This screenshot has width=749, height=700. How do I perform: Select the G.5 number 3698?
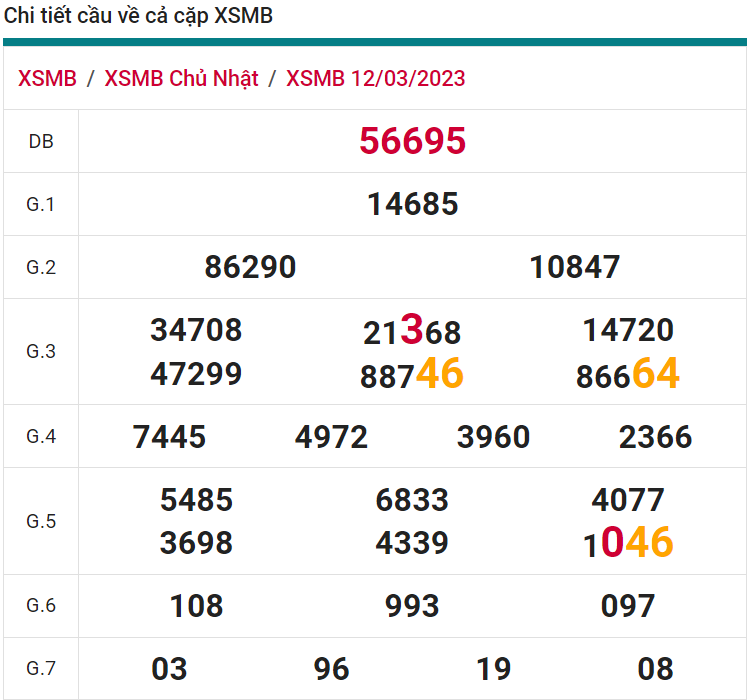(x=196, y=543)
